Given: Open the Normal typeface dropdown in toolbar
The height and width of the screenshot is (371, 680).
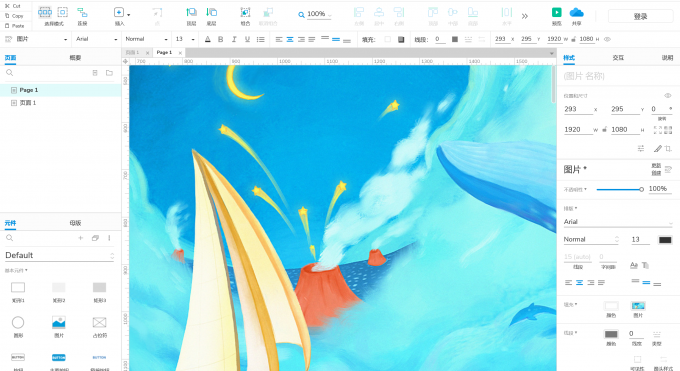Looking at the screenshot, I should pyautogui.click(x=146, y=39).
